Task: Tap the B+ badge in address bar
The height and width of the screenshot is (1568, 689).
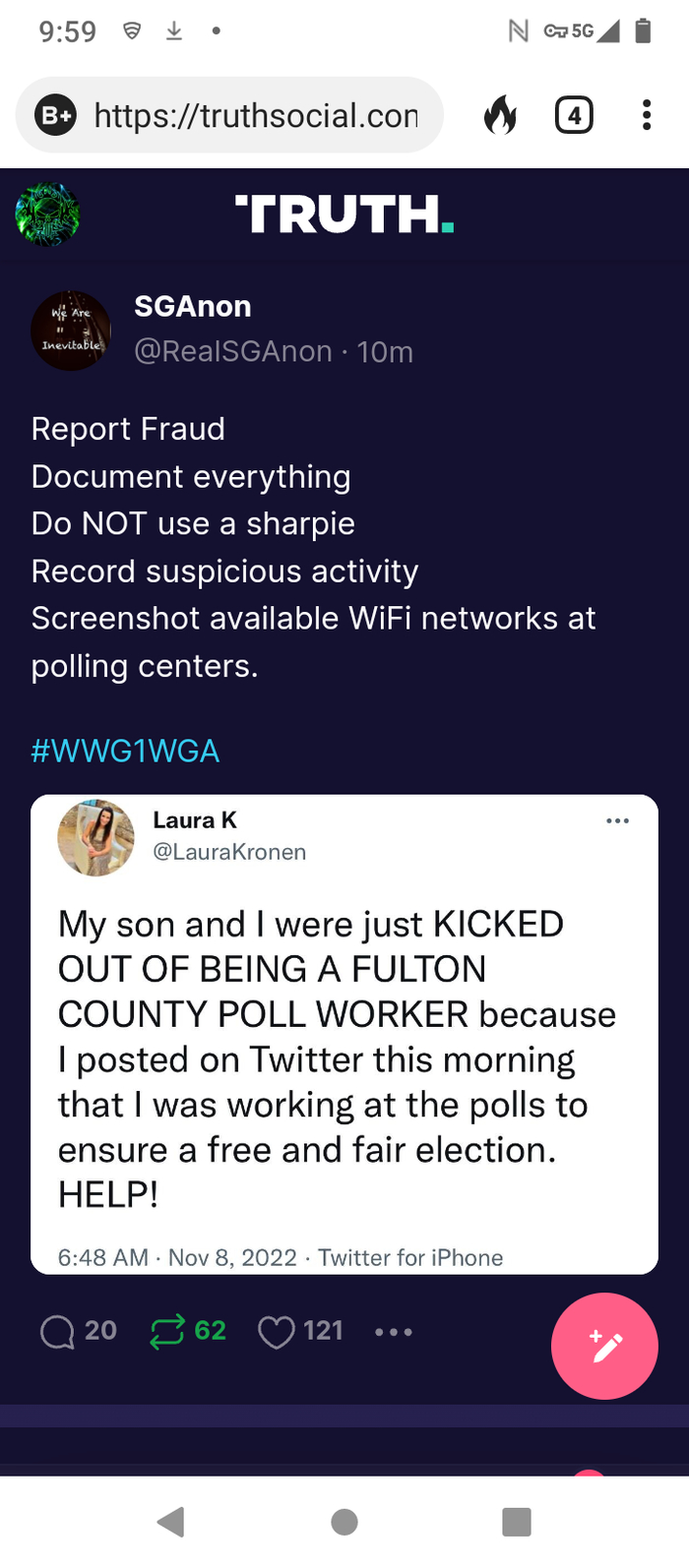Action: (x=56, y=116)
